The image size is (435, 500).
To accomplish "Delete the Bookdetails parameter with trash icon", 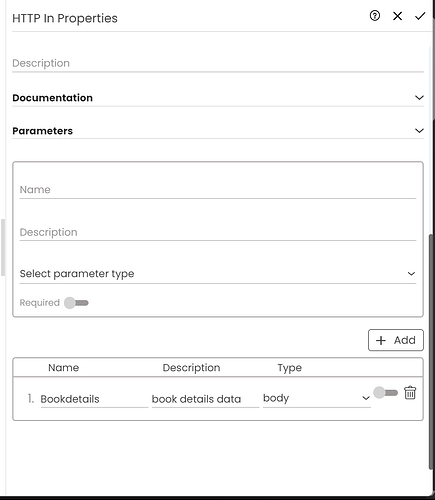I will point(410,393).
